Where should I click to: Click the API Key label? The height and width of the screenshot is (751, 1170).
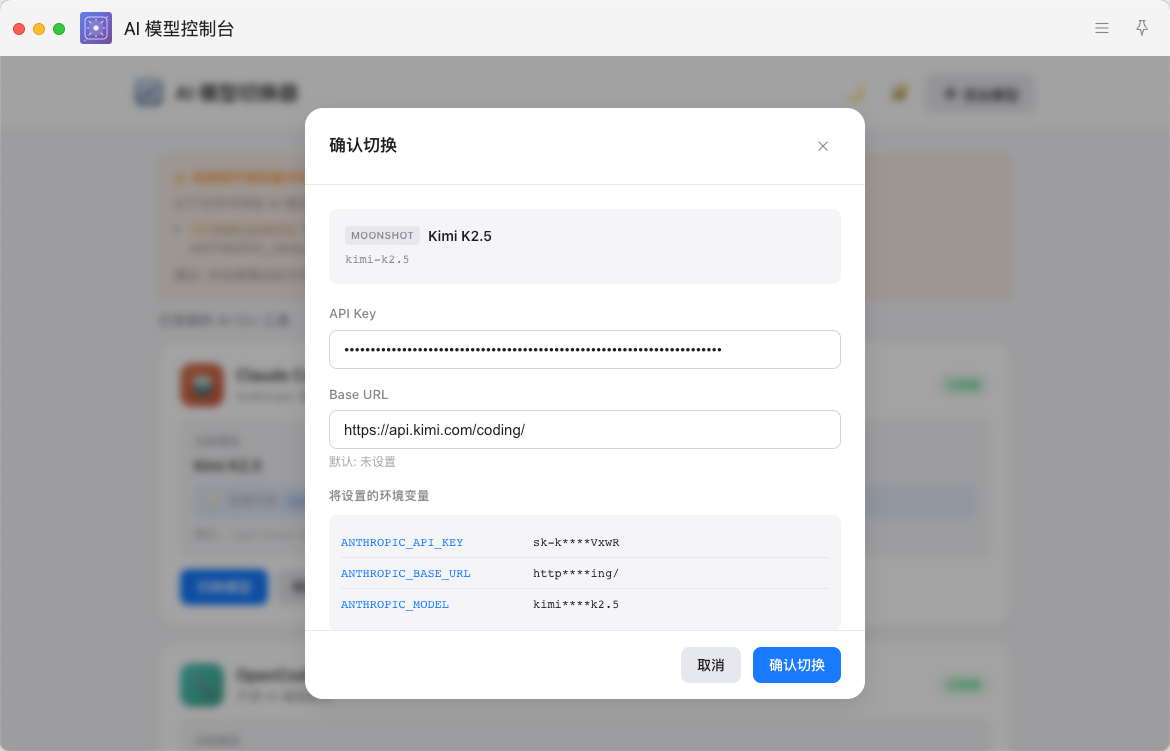click(x=352, y=314)
